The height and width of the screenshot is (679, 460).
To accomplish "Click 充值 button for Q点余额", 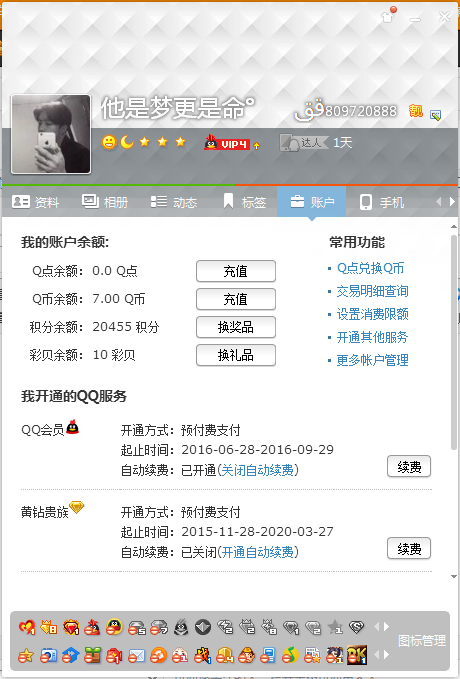I will [x=236, y=271].
